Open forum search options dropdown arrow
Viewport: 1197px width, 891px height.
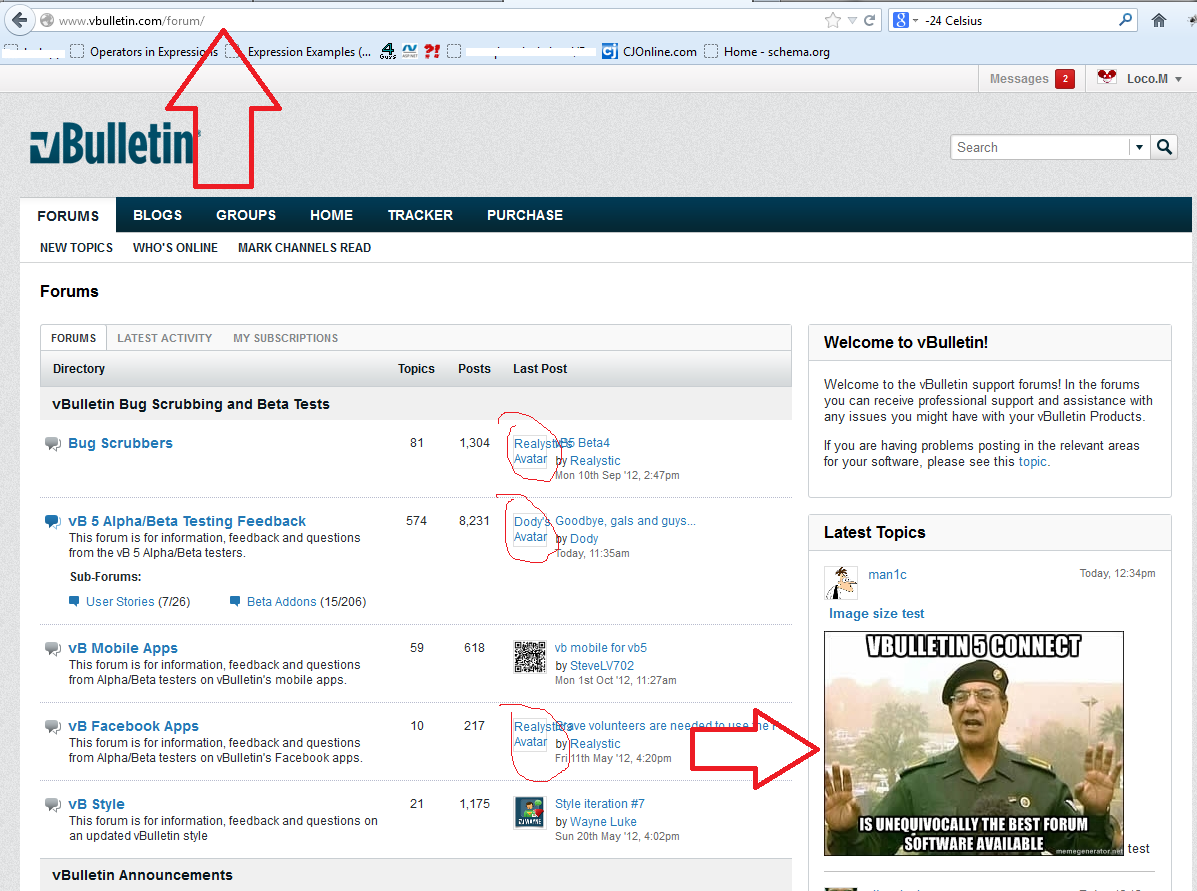pyautogui.click(x=1139, y=147)
